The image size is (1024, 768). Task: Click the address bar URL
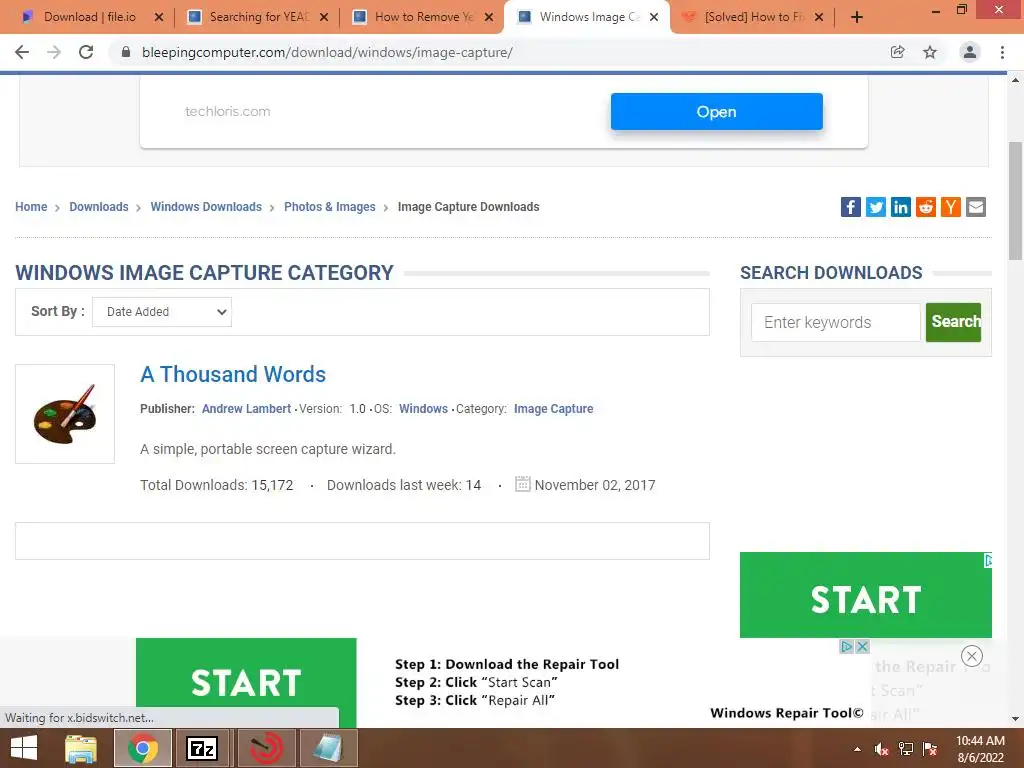[327, 52]
